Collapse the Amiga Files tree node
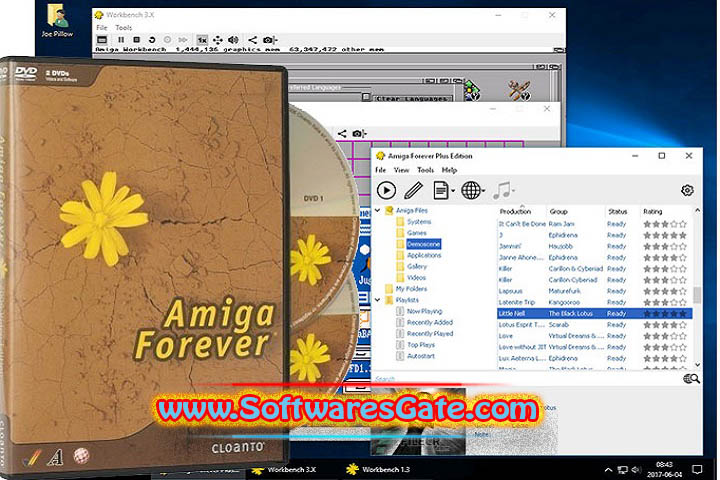This screenshot has height=480, width=720. click(377, 210)
